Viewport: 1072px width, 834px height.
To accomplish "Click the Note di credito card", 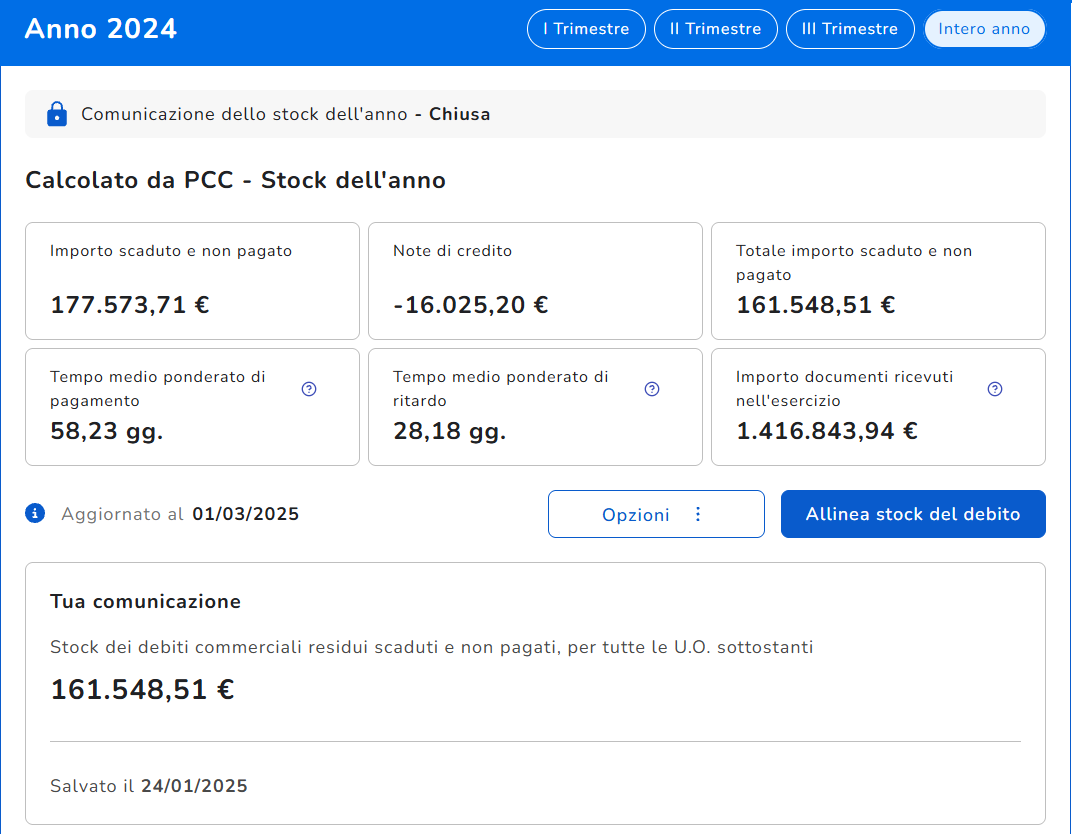I will 535,281.
